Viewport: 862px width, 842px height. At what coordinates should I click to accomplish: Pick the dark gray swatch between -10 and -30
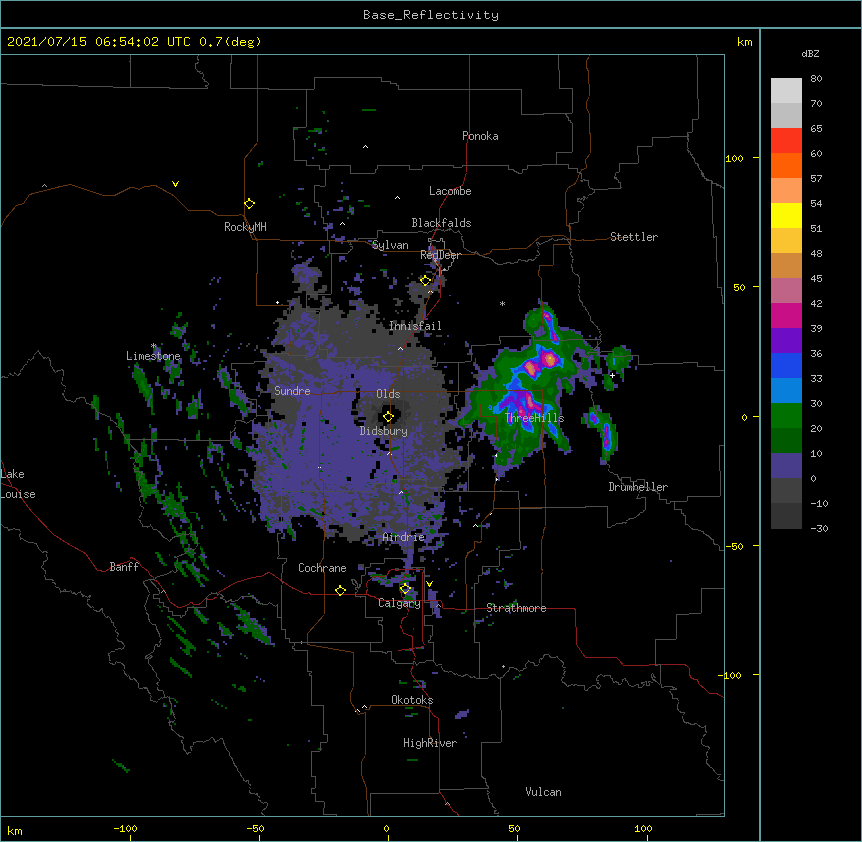pyautogui.click(x=786, y=516)
